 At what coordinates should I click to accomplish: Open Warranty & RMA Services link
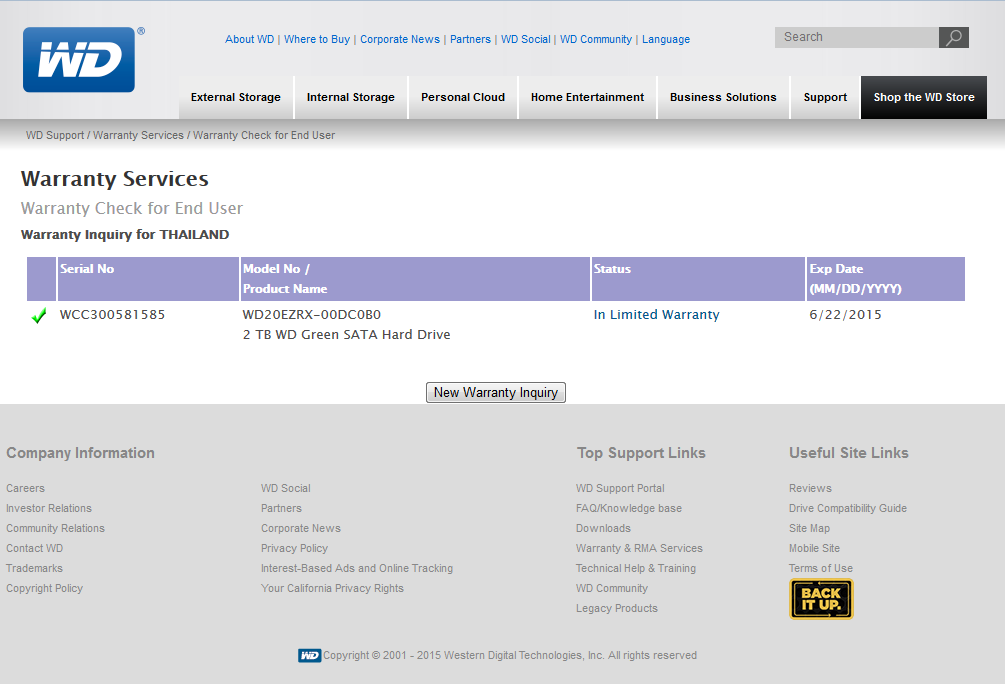(x=639, y=548)
